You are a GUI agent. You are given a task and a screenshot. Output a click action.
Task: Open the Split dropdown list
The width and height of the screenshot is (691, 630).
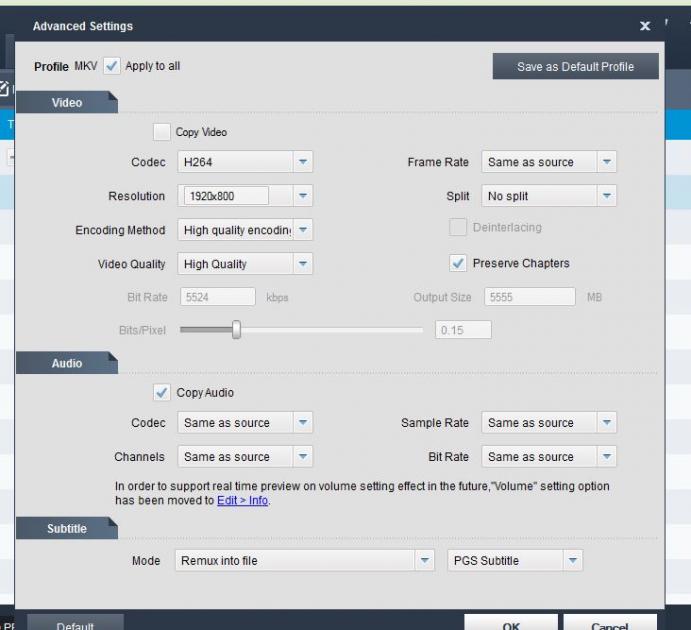tap(606, 196)
